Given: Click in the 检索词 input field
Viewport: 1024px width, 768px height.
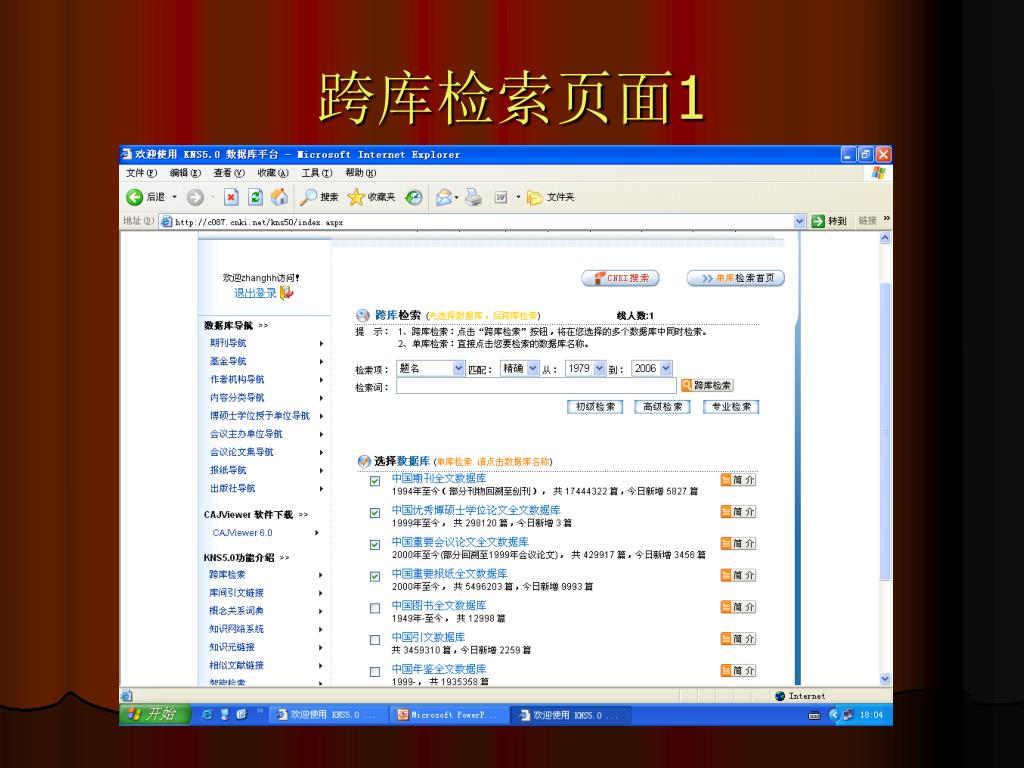Looking at the screenshot, I should click(536, 386).
